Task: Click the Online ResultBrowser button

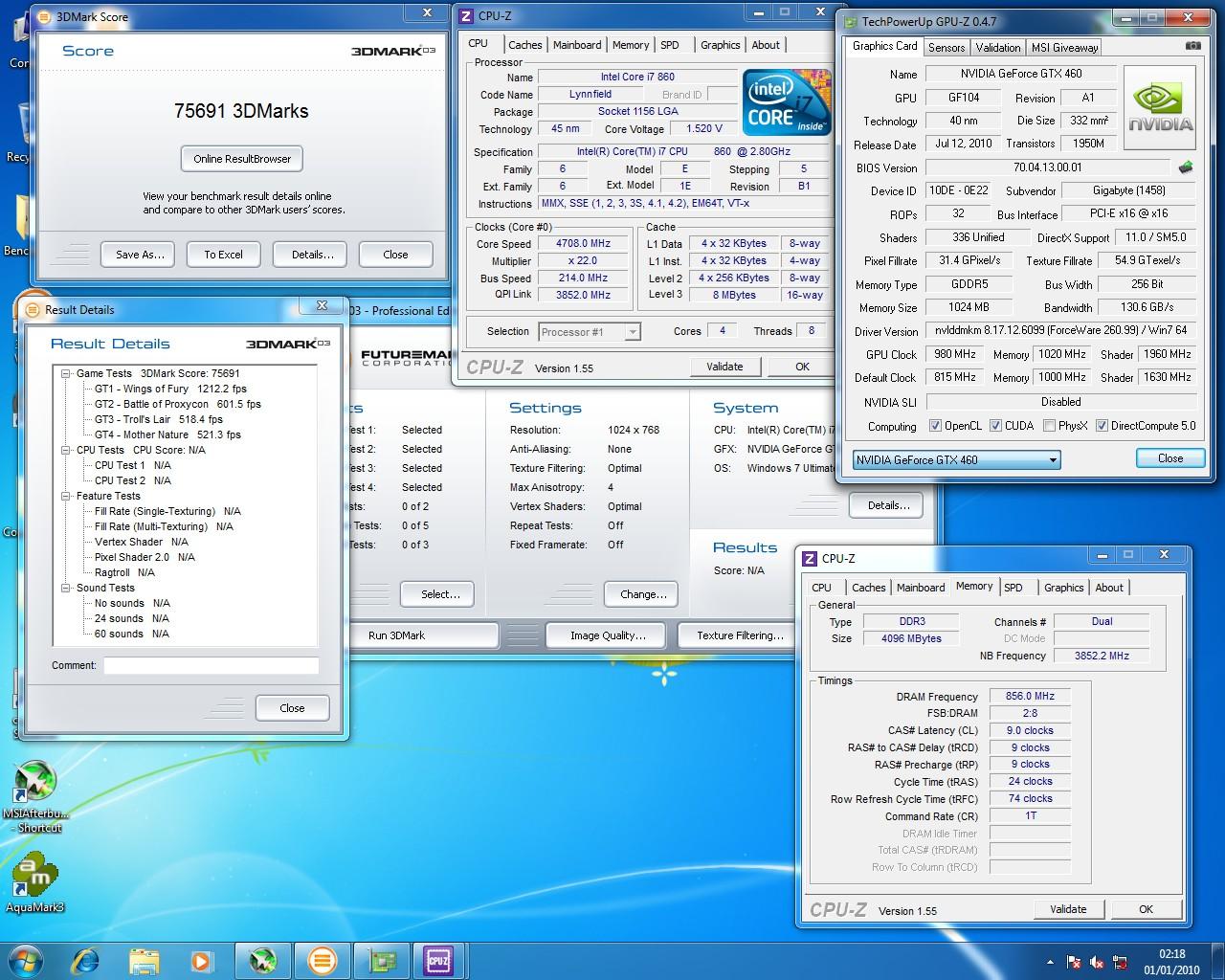Action: [242, 159]
